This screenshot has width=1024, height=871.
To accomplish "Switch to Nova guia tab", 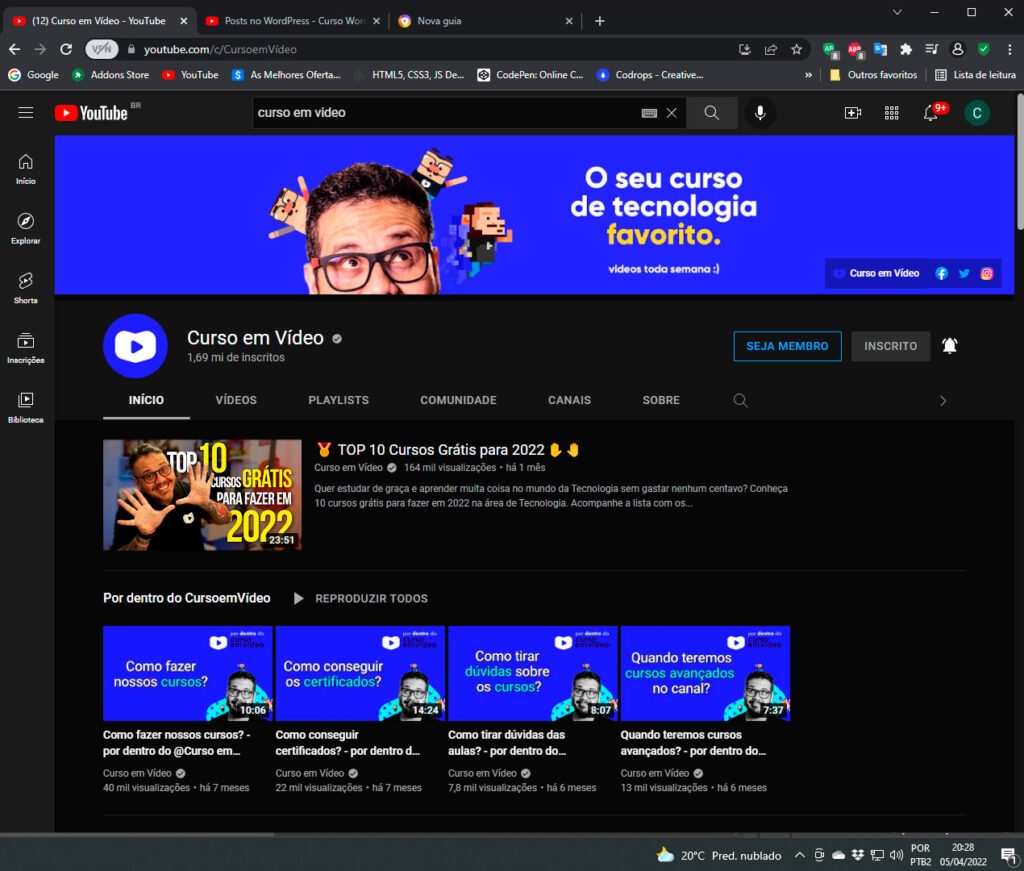I will click(483, 21).
